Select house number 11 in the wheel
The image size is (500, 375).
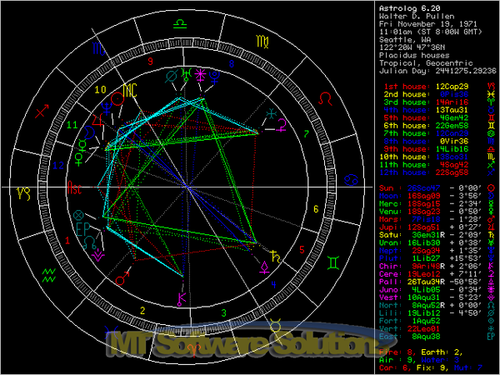(x=72, y=125)
